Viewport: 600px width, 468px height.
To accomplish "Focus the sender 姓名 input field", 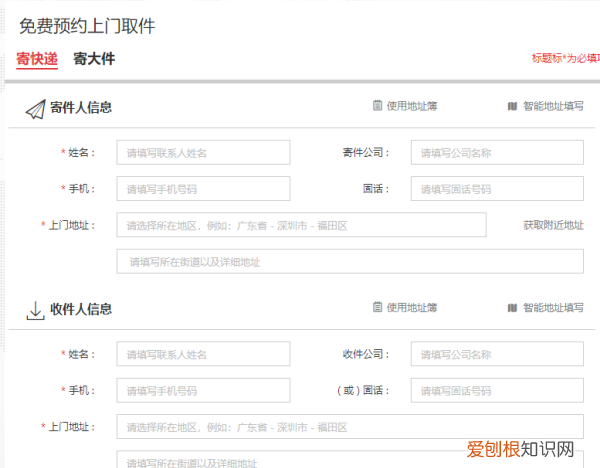I will pyautogui.click(x=203, y=152).
